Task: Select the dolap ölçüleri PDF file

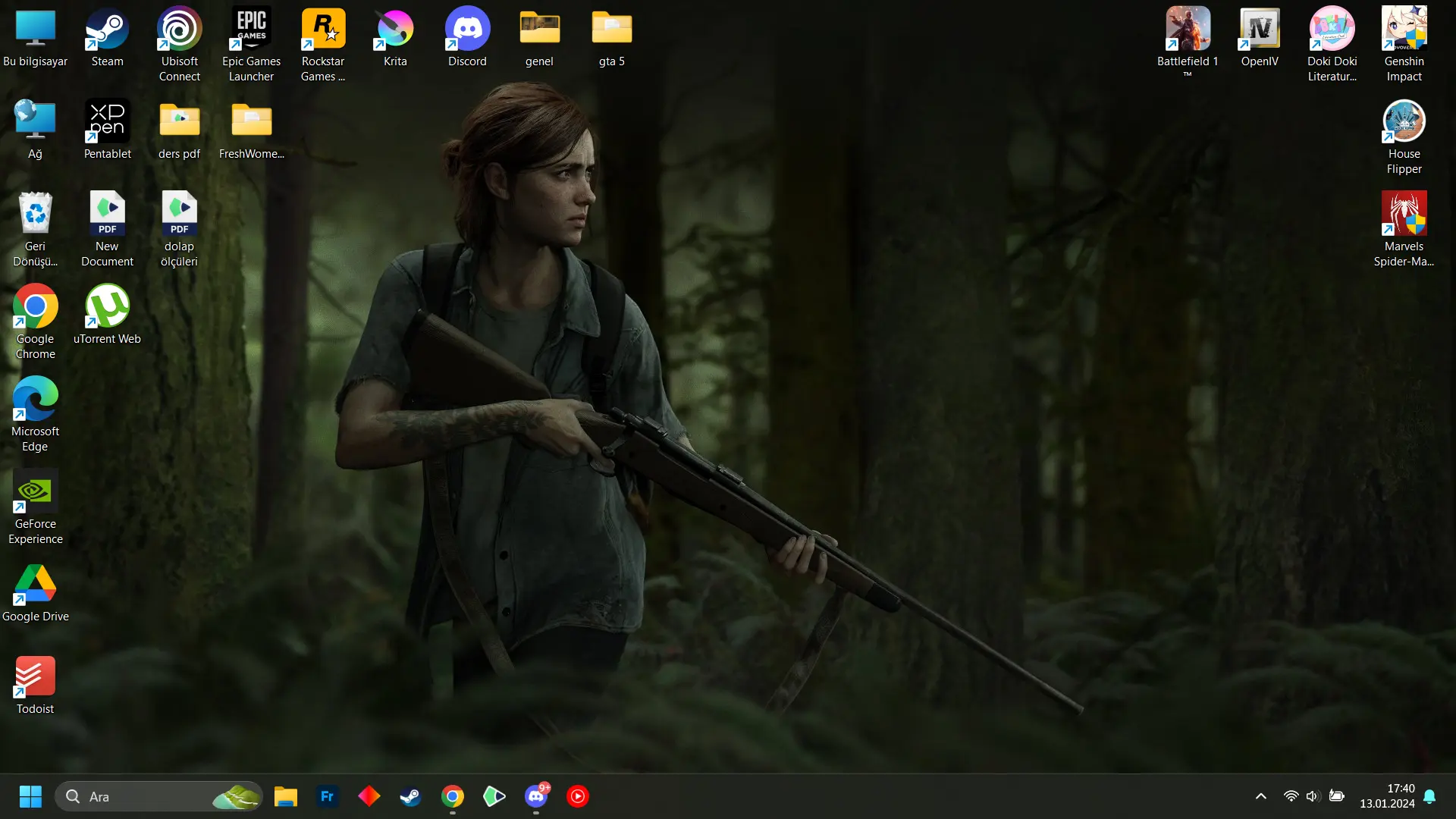Action: (x=179, y=229)
